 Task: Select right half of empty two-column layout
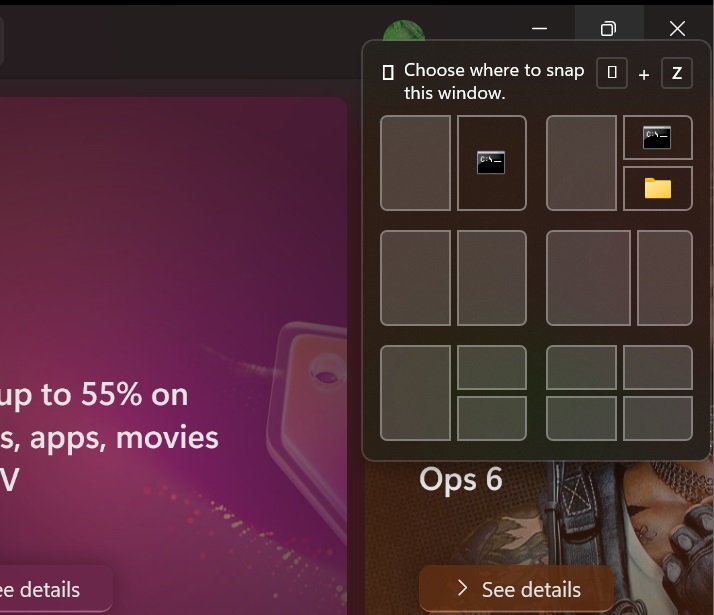492,278
